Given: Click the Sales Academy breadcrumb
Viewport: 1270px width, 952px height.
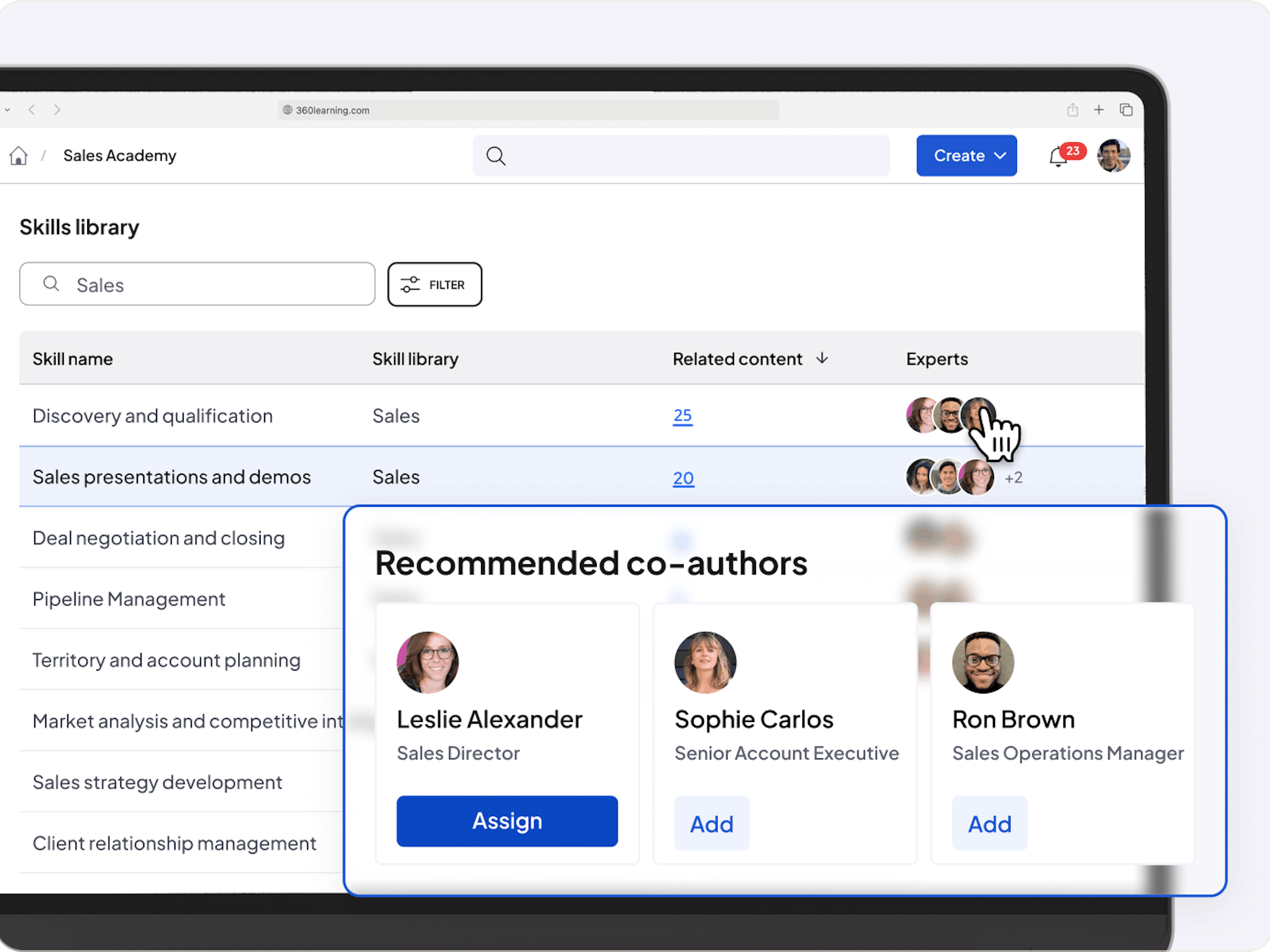Looking at the screenshot, I should coord(119,156).
